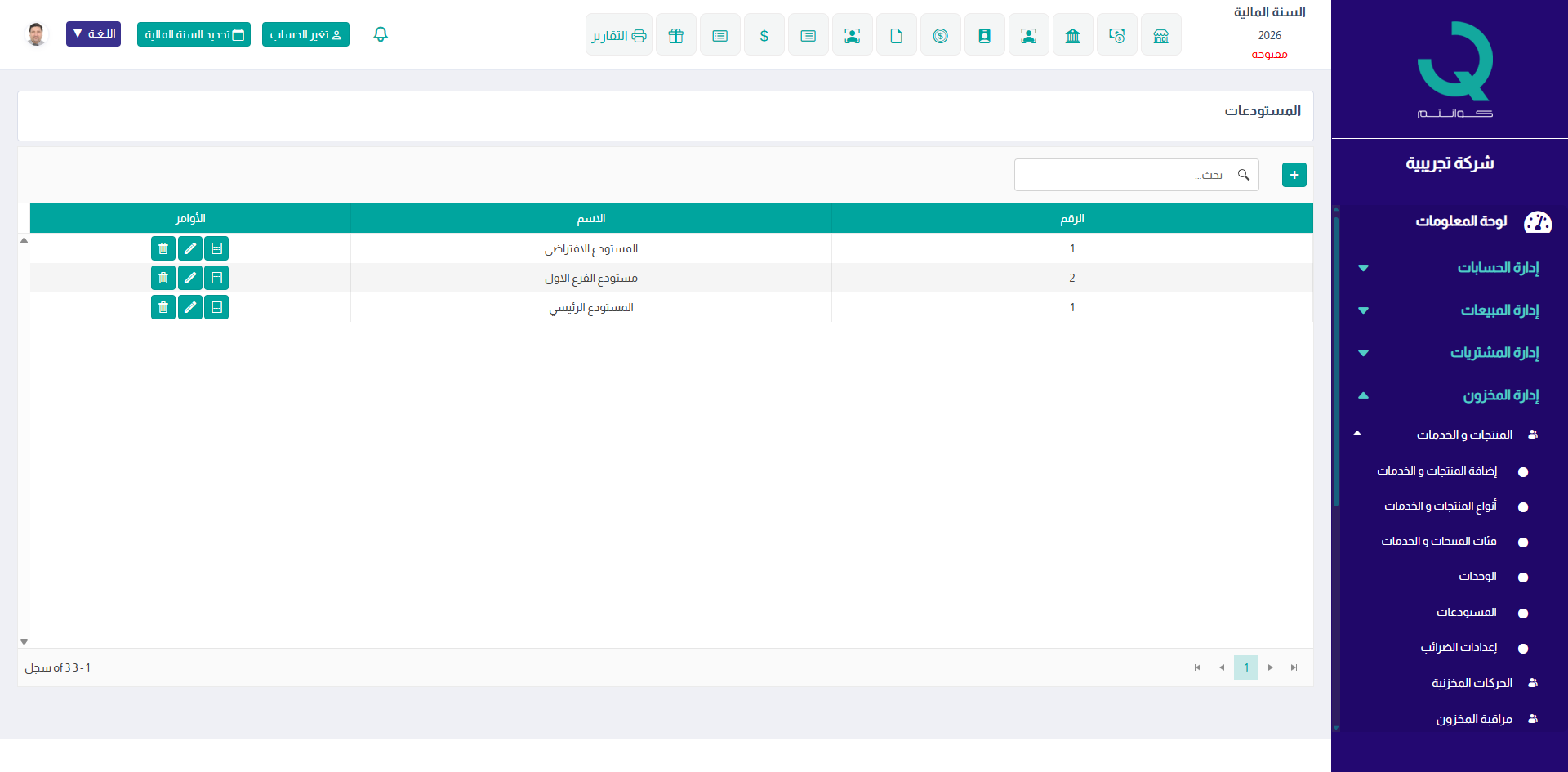Viewport: 1568px width, 772px height.
Task: Add a new warehouse with plus button
Action: (1294, 175)
